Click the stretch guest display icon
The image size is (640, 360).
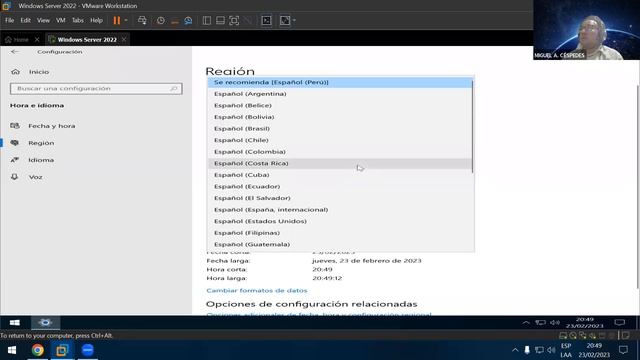click(x=285, y=20)
